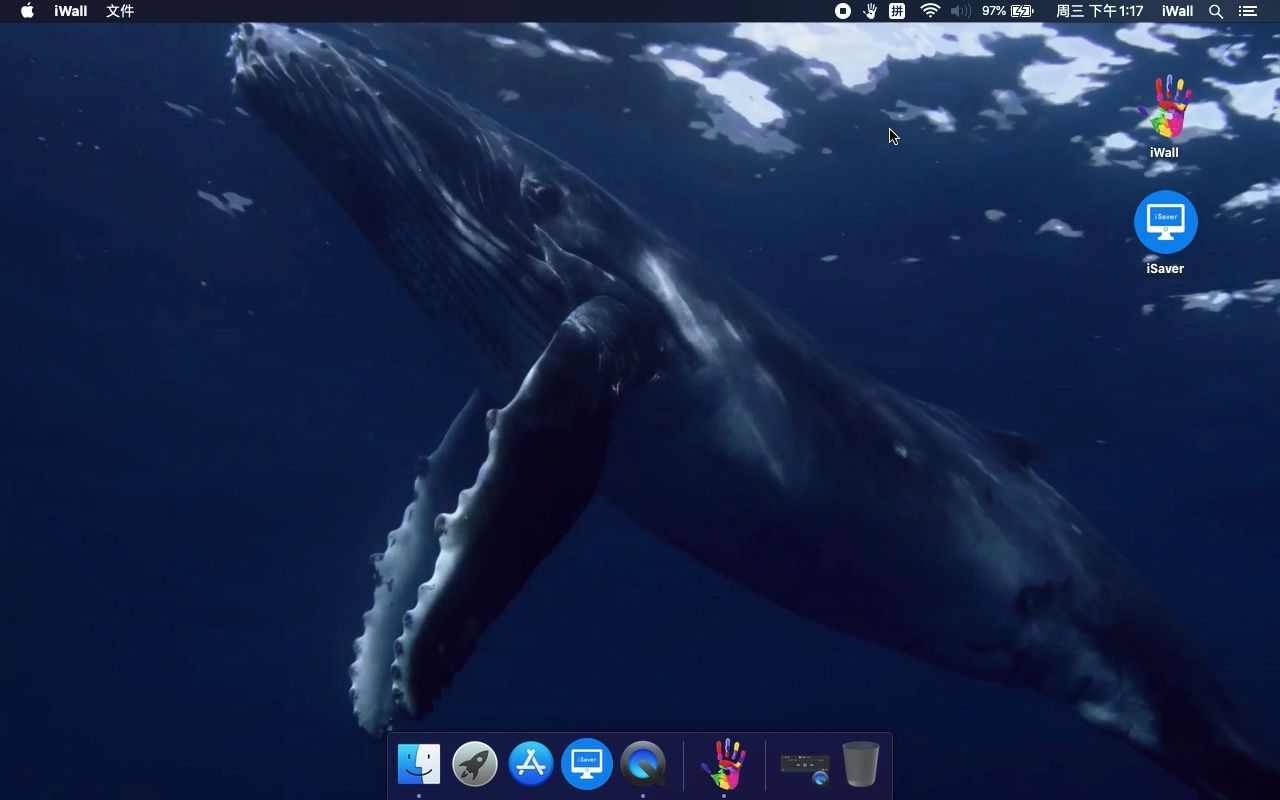1280x800 pixels.
Task: Open the volume control in menu bar
Action: coord(960,11)
